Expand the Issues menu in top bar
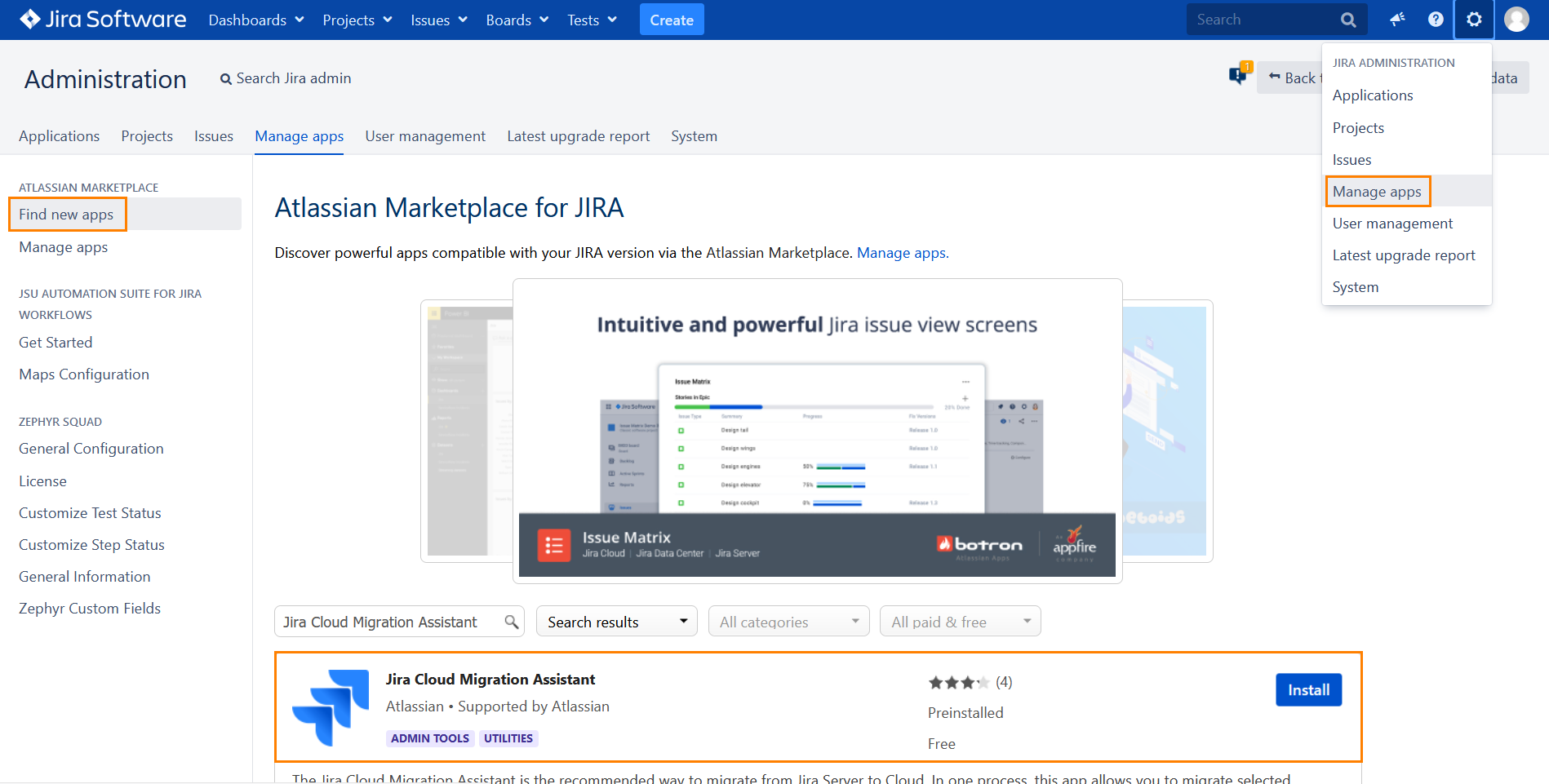The image size is (1549, 784). pos(439,20)
